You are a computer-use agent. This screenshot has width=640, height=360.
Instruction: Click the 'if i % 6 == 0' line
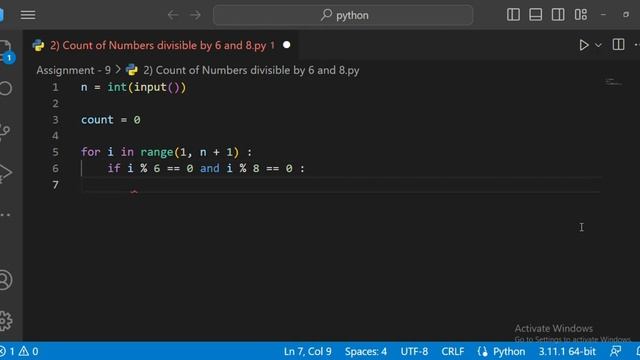click(x=206, y=169)
